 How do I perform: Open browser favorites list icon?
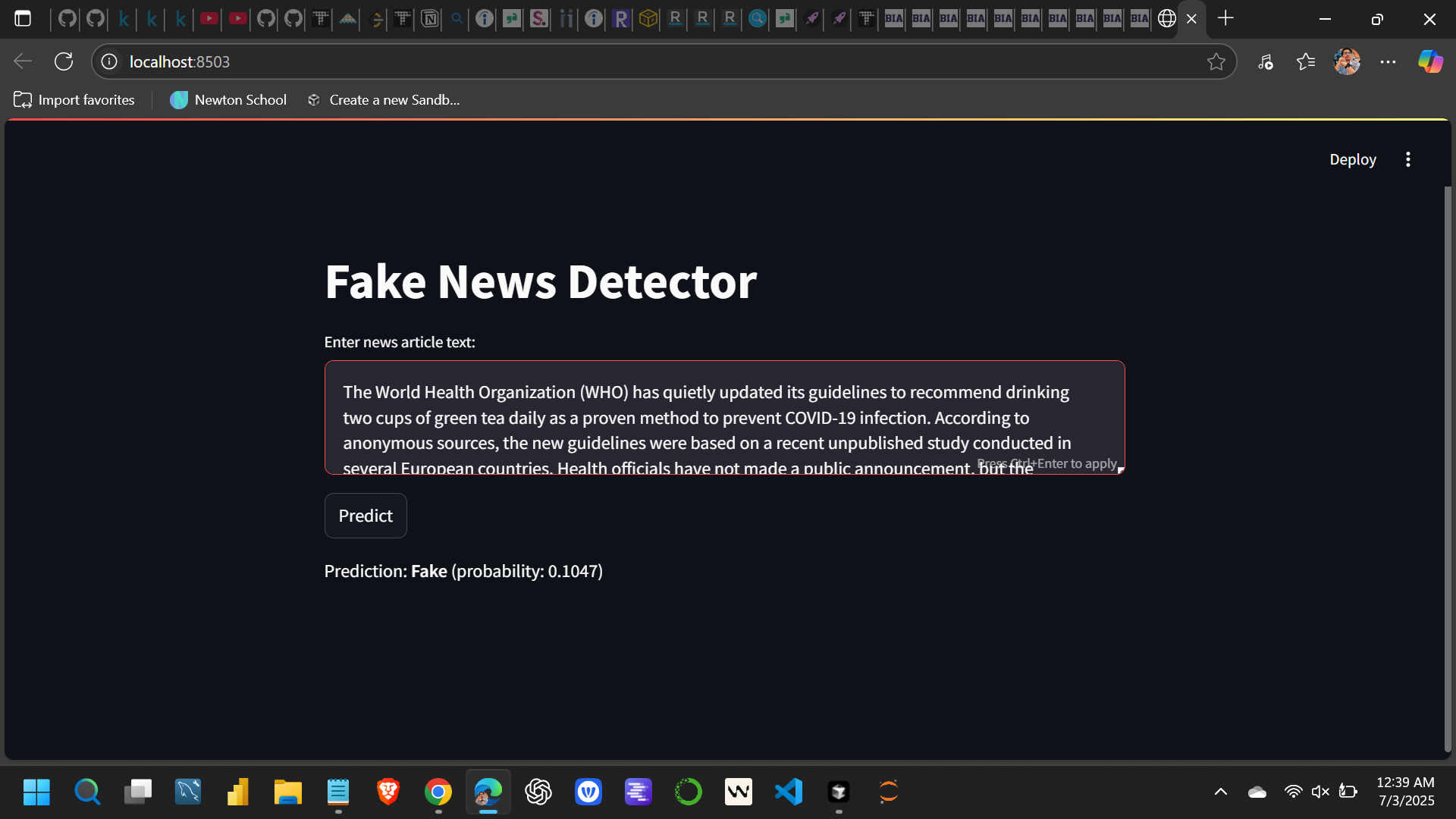coord(1307,61)
